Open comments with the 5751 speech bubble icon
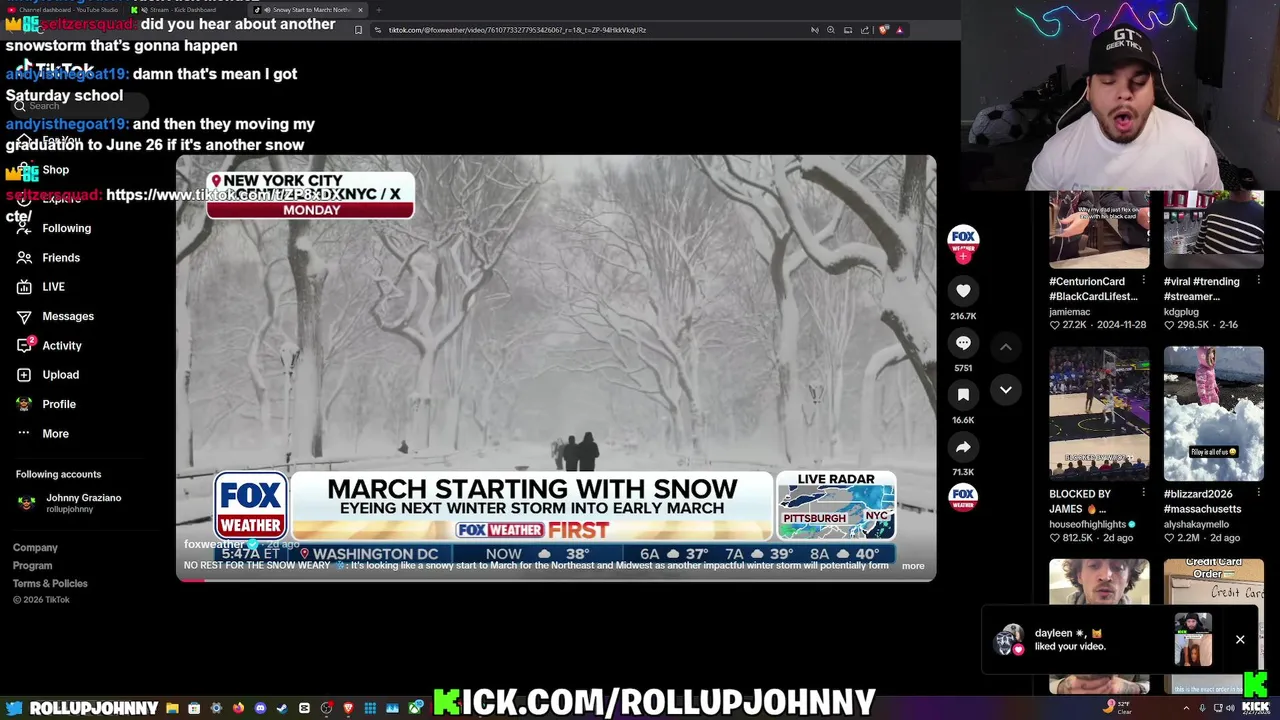This screenshot has width=1280, height=720. pyautogui.click(x=963, y=343)
